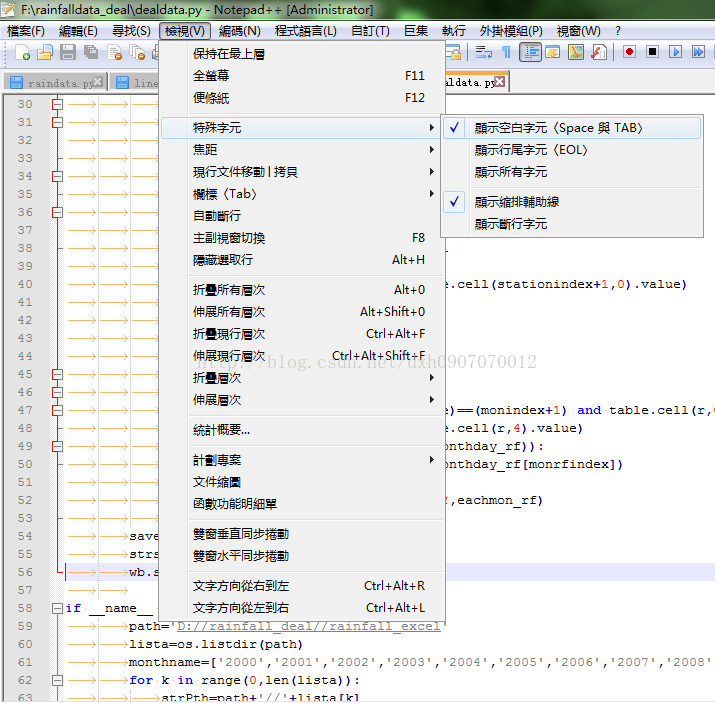Open the 檔案(F) menu
Screen dimensions: 715x703
pos(26,31)
